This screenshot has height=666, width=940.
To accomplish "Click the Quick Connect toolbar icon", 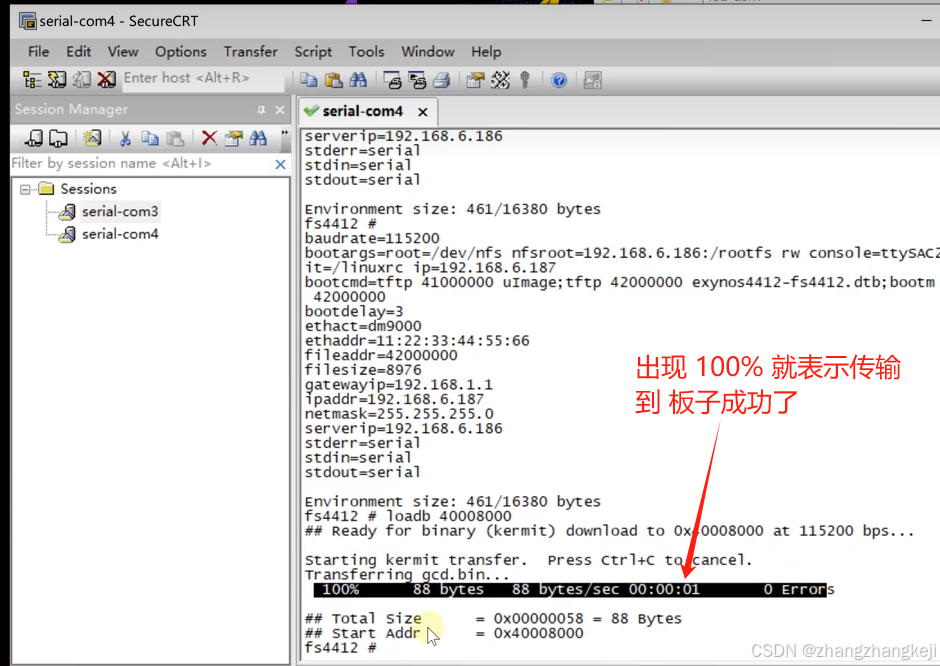I will (x=57, y=80).
